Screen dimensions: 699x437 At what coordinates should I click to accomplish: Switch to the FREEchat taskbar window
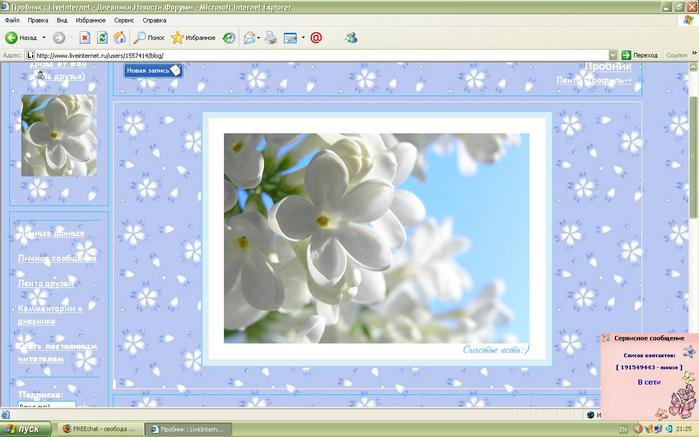pos(99,429)
